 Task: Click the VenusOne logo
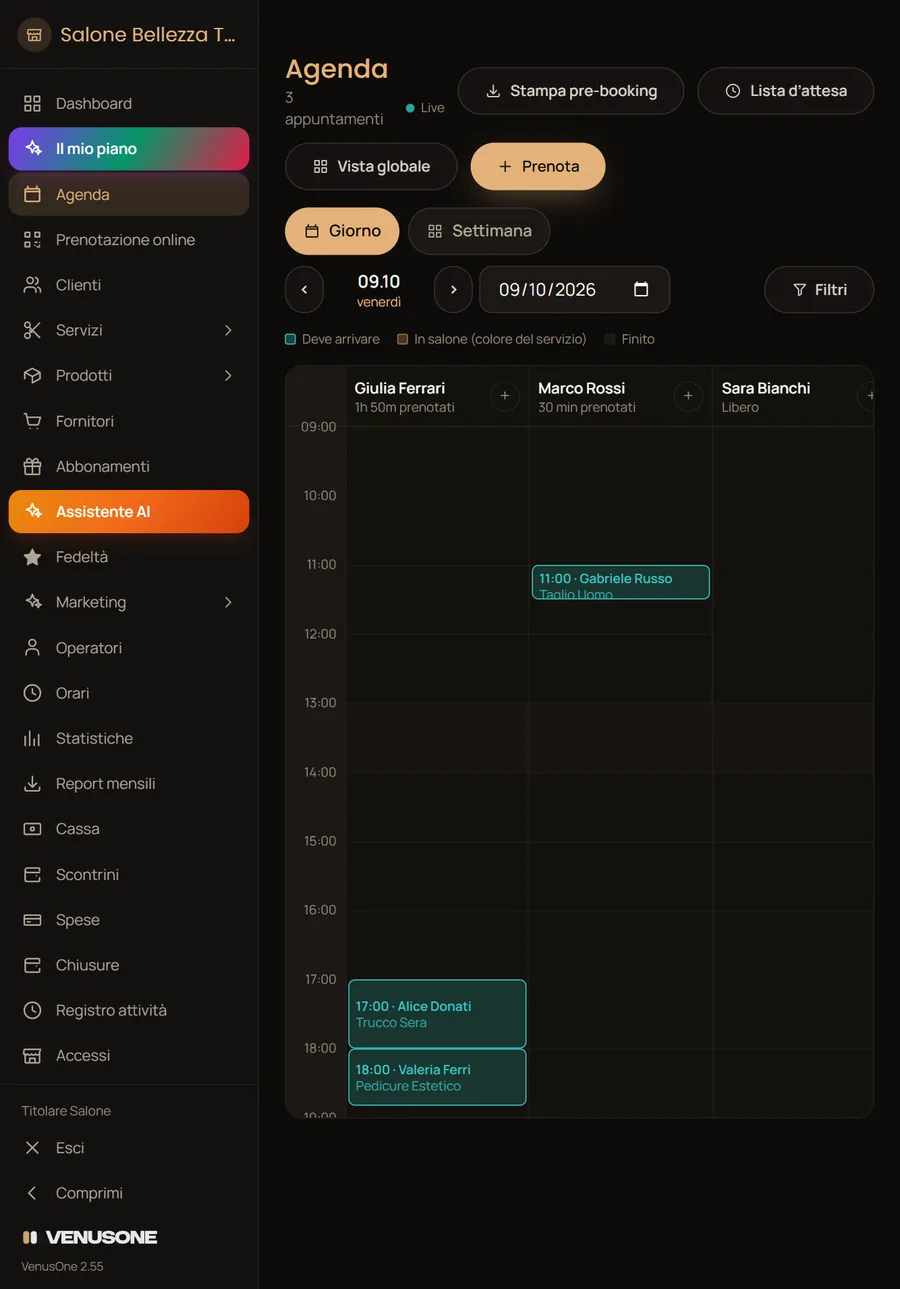point(90,1237)
